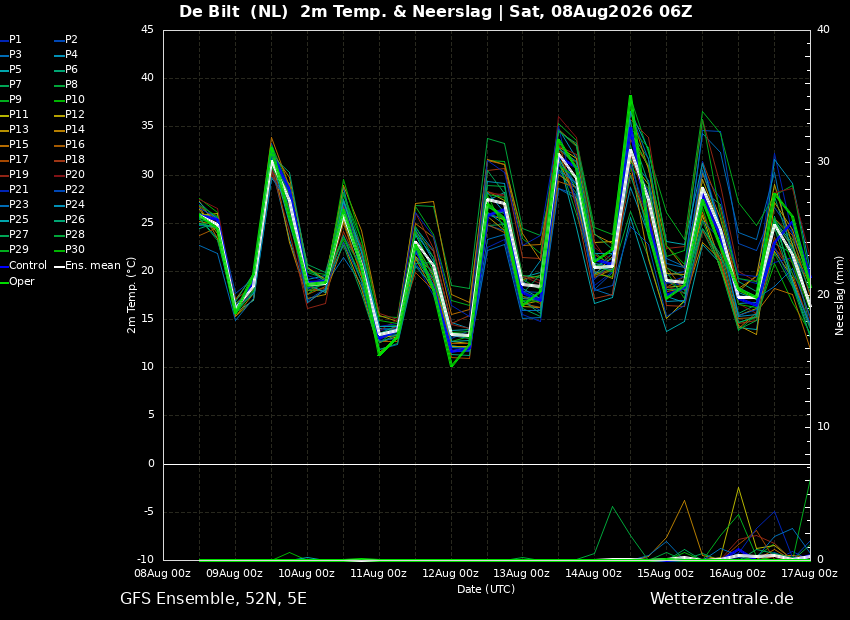The image size is (850, 620).
Task: Click the 10Aug 00z date tick label
Action: 307,573
